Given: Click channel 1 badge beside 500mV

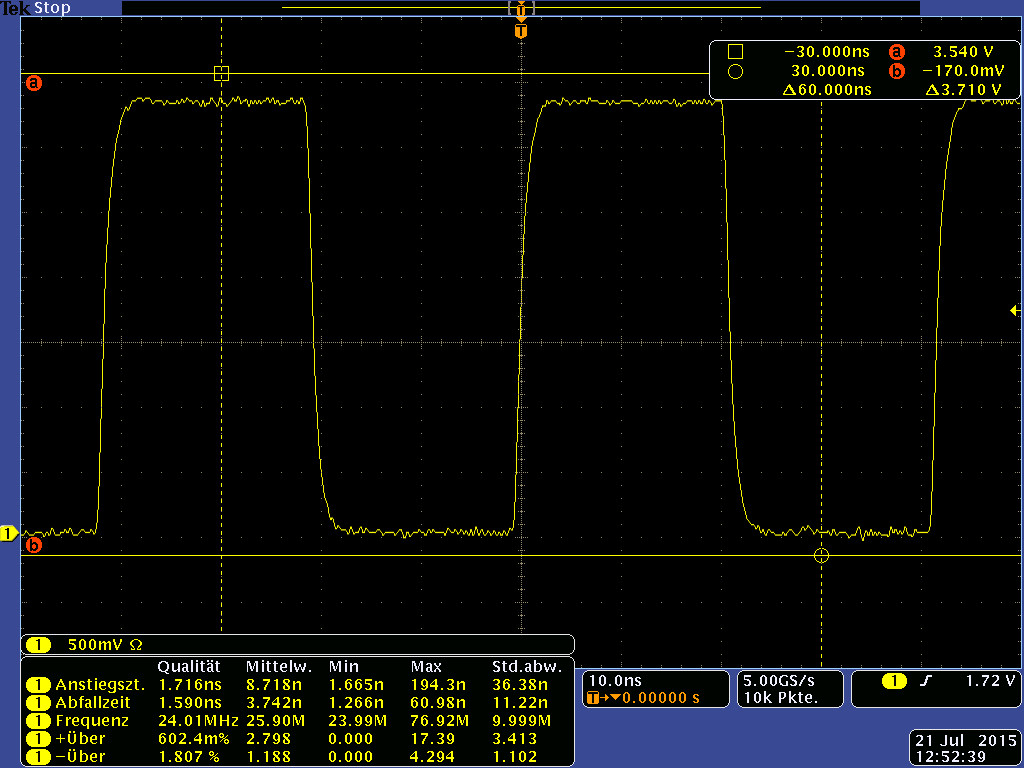Looking at the screenshot, I should (39, 645).
